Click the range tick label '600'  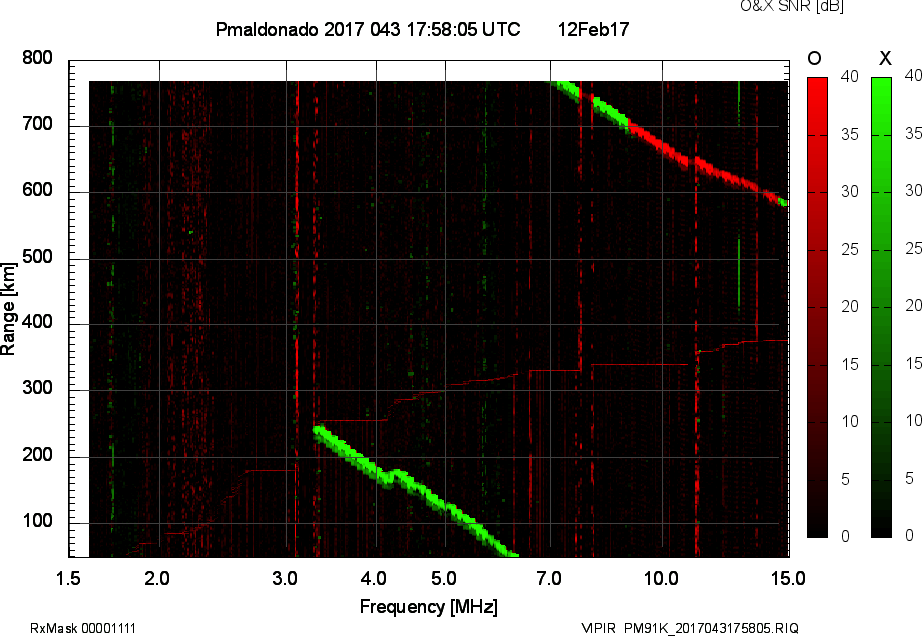(x=37, y=190)
